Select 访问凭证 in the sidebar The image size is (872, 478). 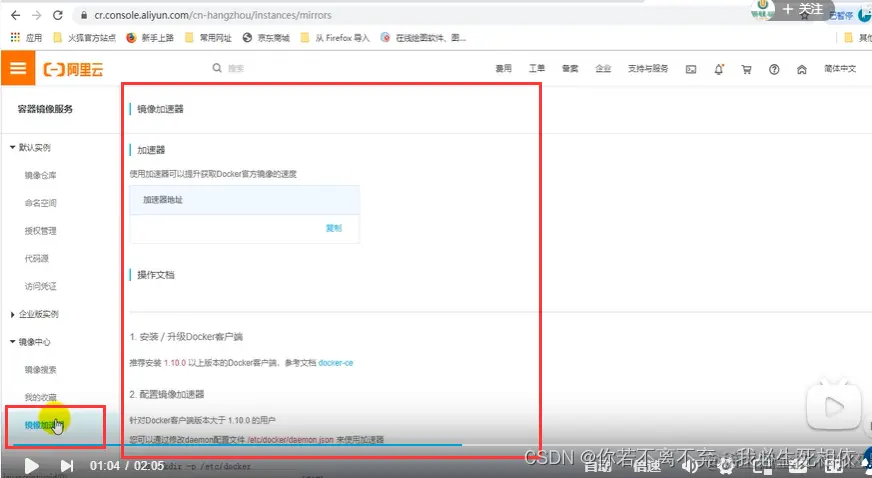tap(40, 286)
